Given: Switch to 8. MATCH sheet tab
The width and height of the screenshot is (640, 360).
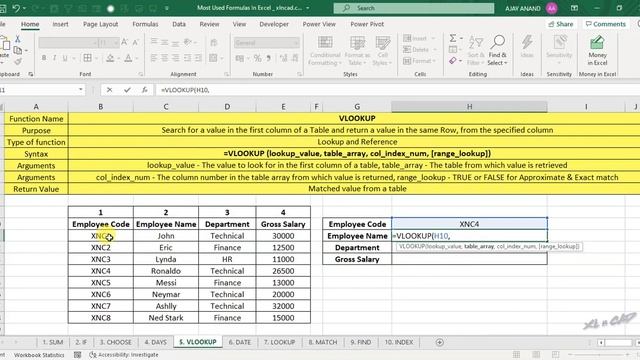Looking at the screenshot, I should click(322, 342).
